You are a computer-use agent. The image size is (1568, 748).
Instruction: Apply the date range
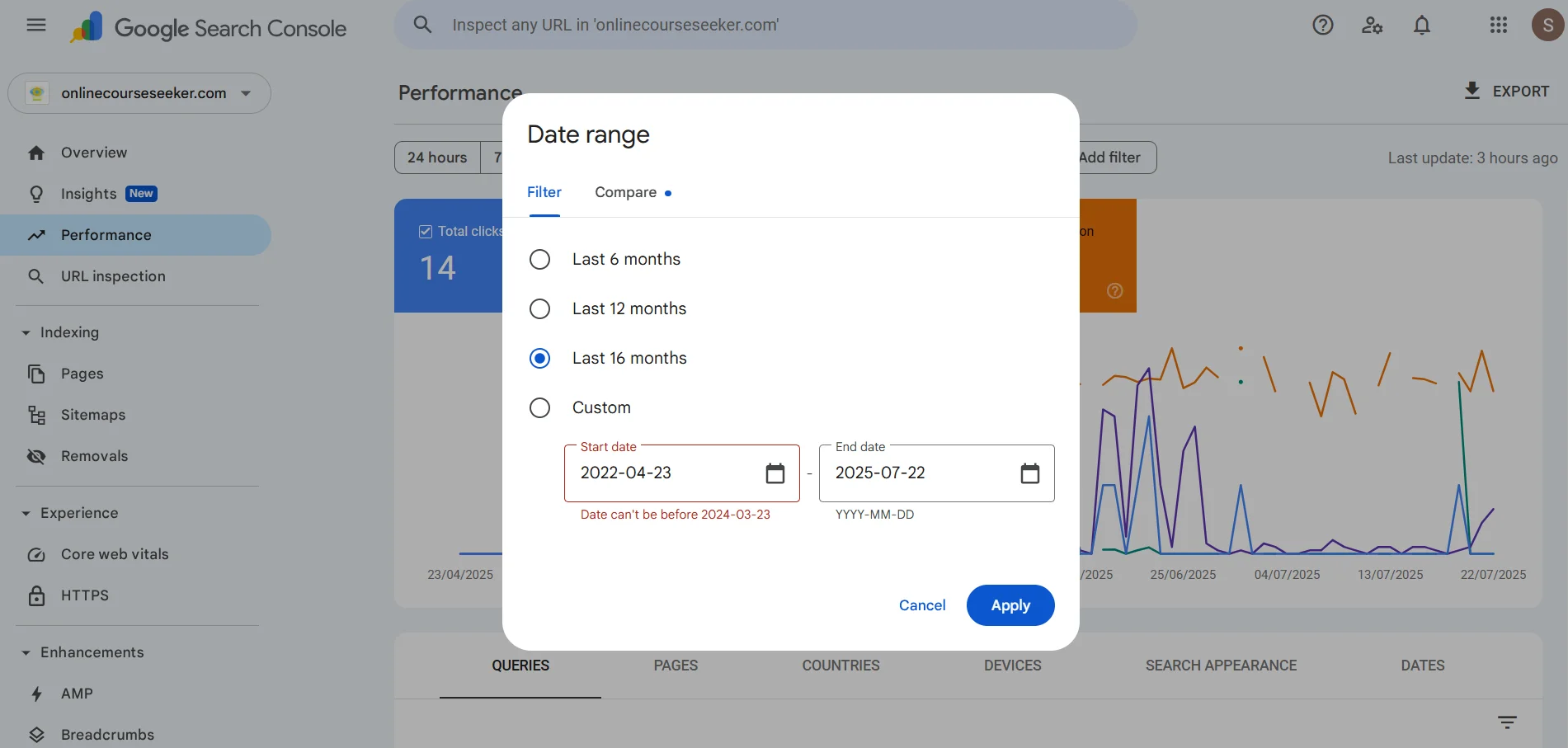pyautogui.click(x=1010, y=605)
